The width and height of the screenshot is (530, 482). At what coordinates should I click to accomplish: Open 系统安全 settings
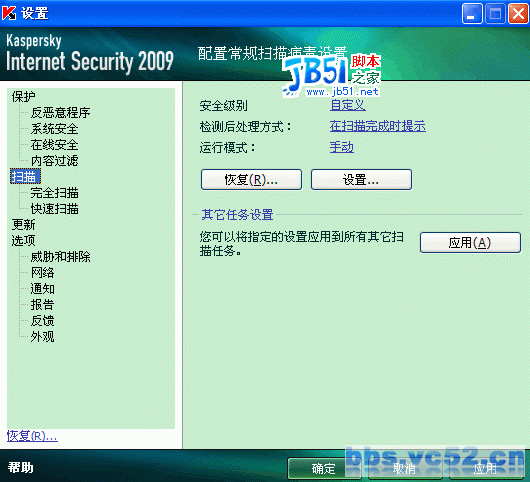(x=54, y=129)
